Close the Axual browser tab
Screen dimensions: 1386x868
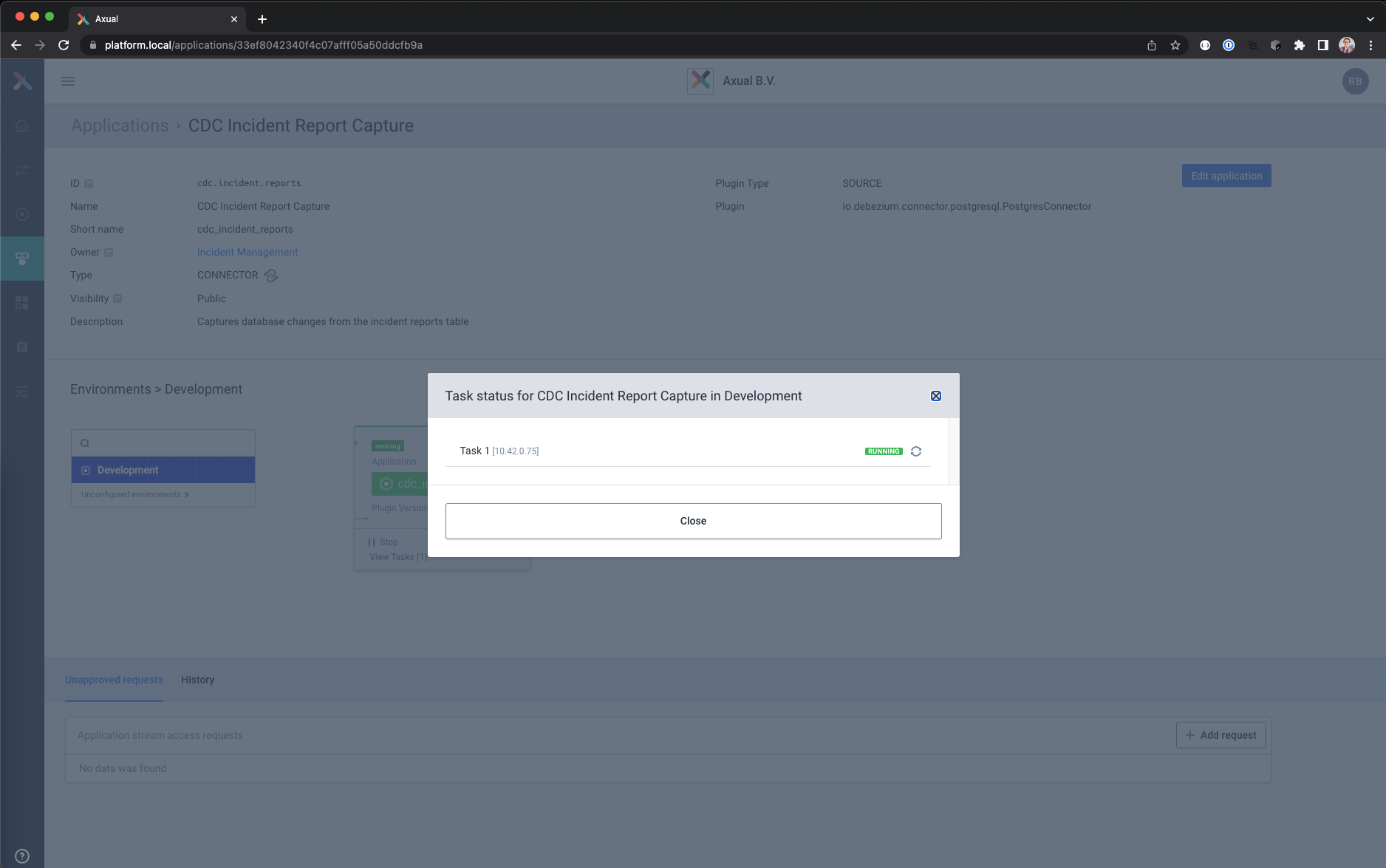click(x=234, y=19)
